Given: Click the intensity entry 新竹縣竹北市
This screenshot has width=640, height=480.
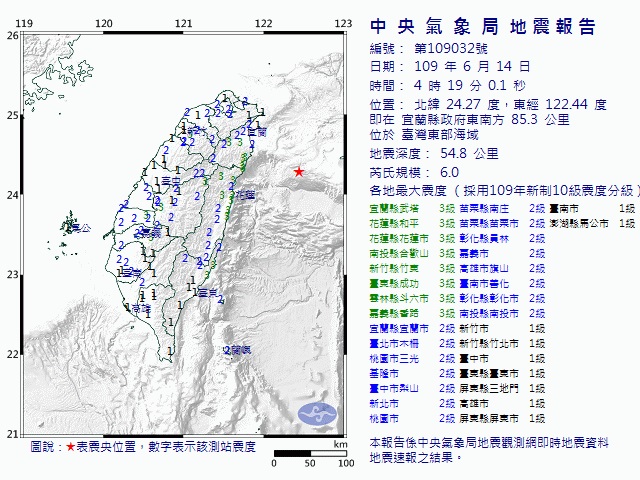Looking at the screenshot, I should point(489,344).
